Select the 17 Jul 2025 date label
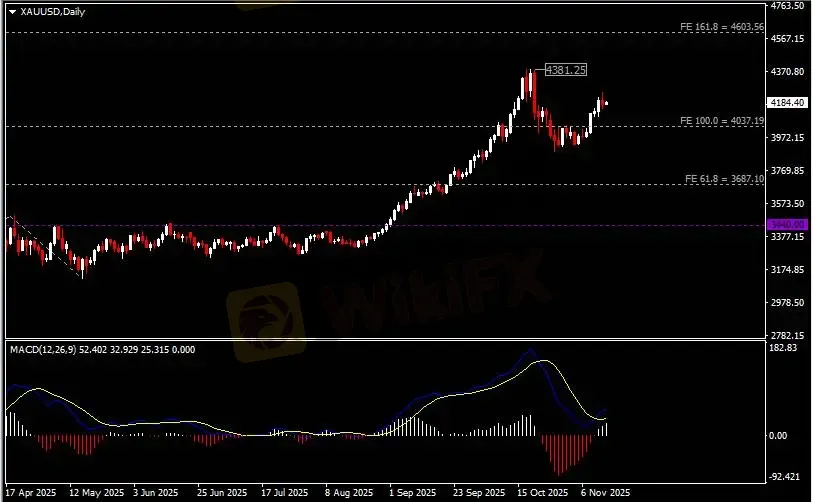 [x=285, y=493]
